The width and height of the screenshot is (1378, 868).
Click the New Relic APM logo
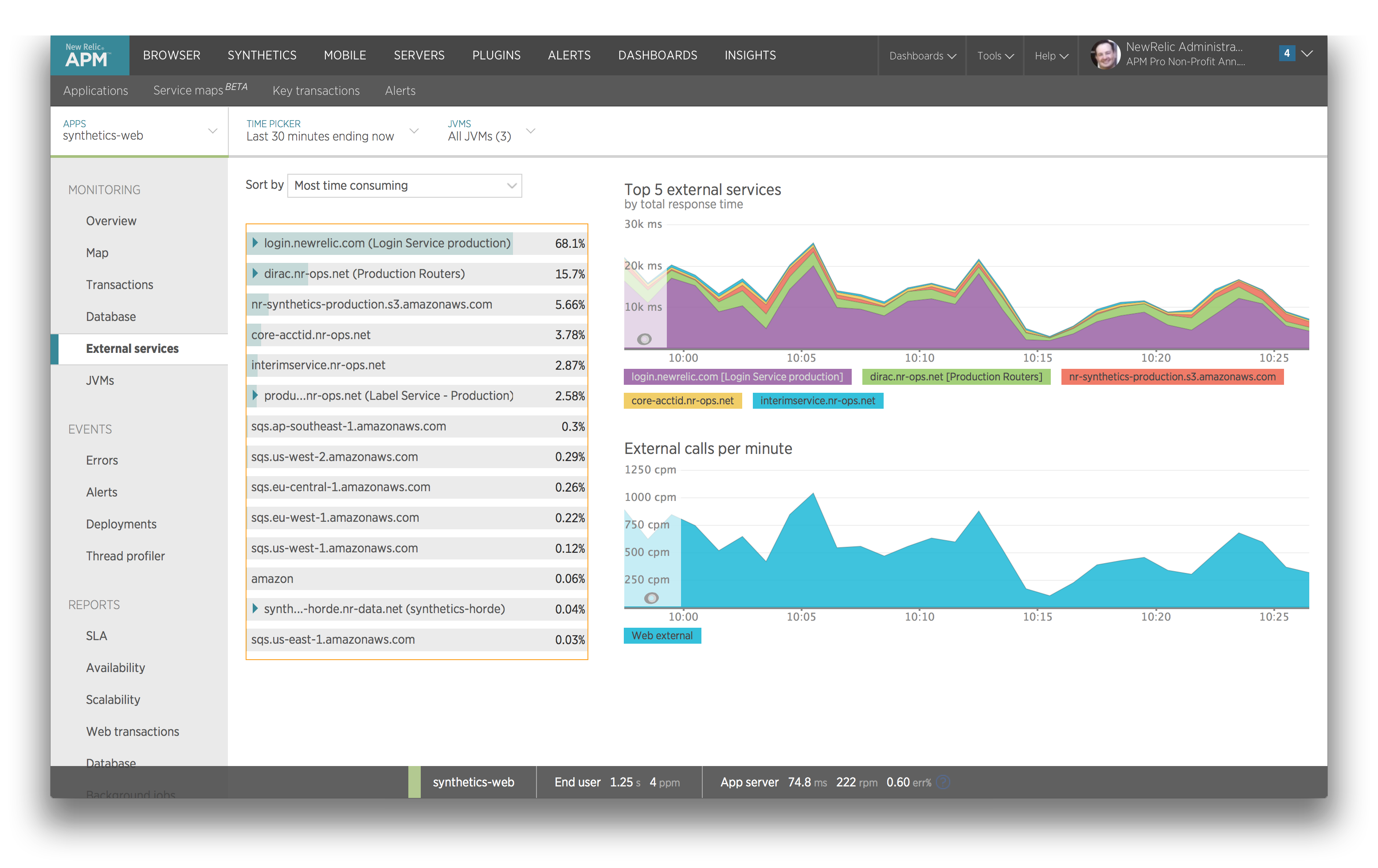click(x=89, y=55)
